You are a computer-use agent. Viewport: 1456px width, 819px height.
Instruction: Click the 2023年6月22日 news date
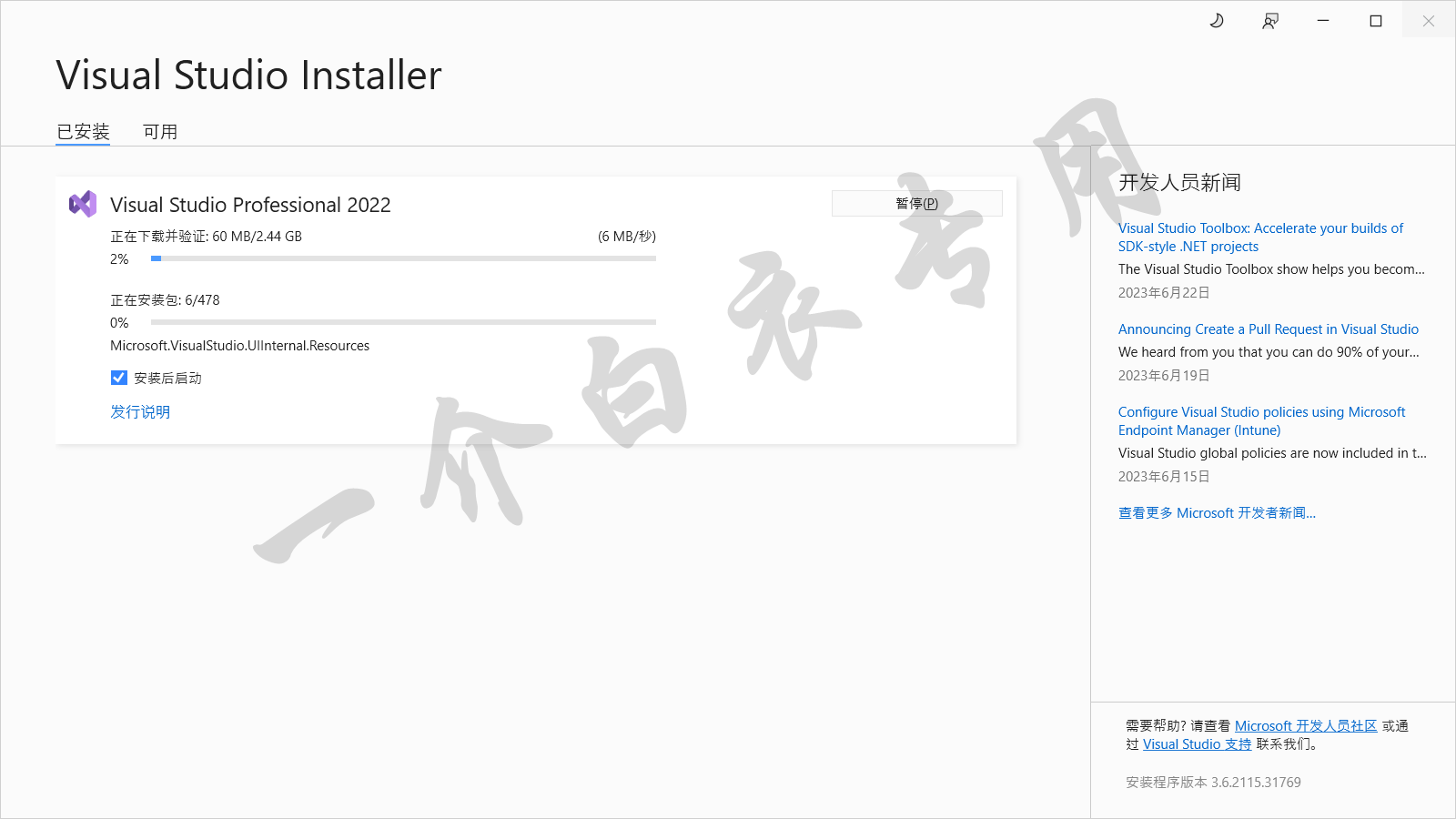pos(1164,293)
